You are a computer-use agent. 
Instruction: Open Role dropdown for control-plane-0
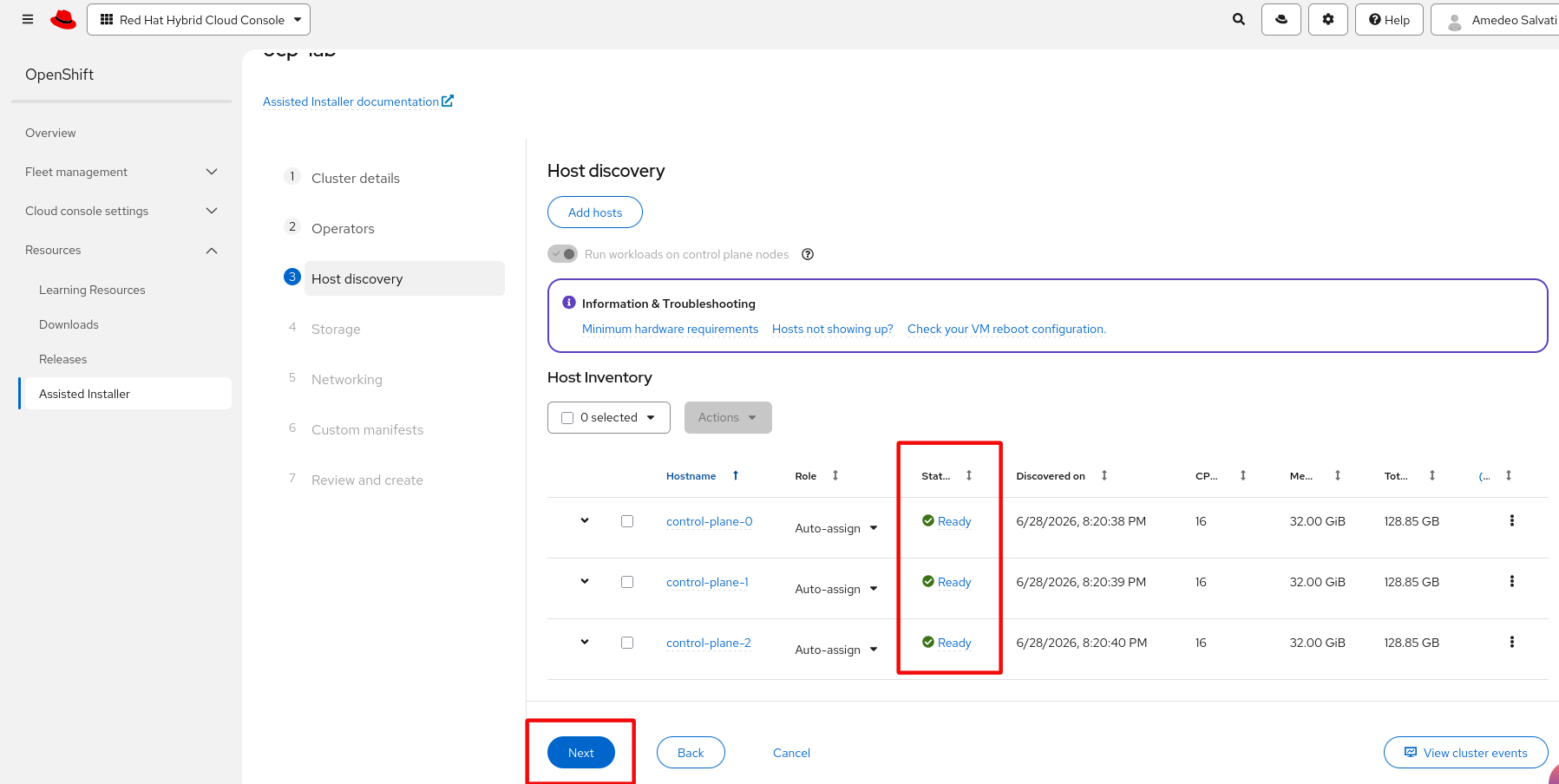pos(836,528)
